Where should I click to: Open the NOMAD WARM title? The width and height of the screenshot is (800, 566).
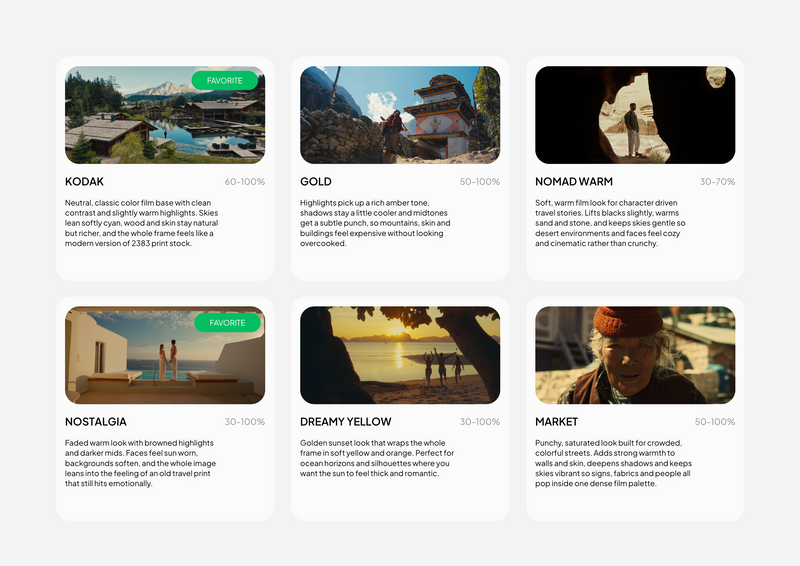(x=574, y=182)
